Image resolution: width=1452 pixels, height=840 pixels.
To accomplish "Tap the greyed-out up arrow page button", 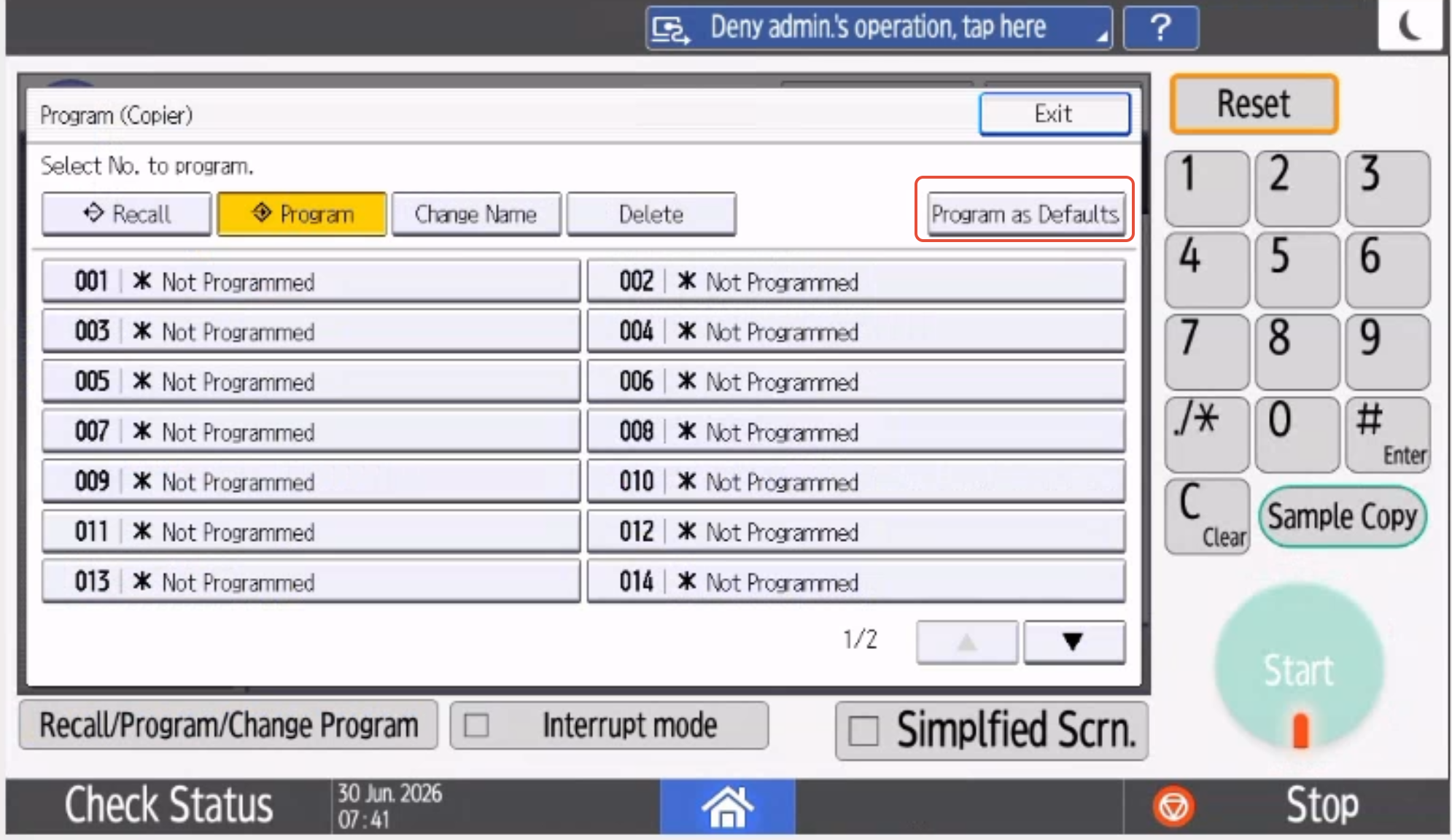I will 966,642.
